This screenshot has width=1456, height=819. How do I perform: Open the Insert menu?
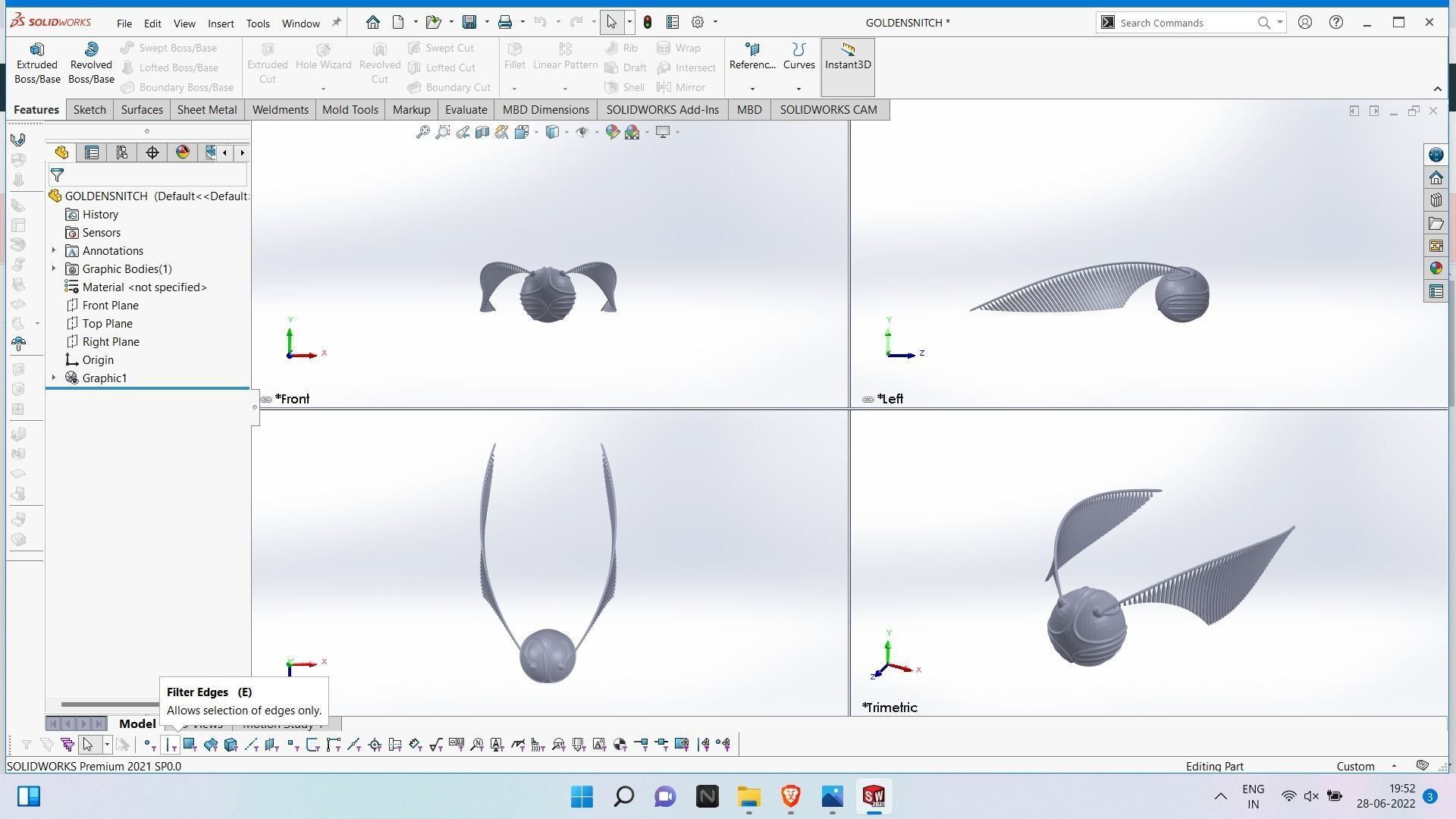tap(221, 24)
